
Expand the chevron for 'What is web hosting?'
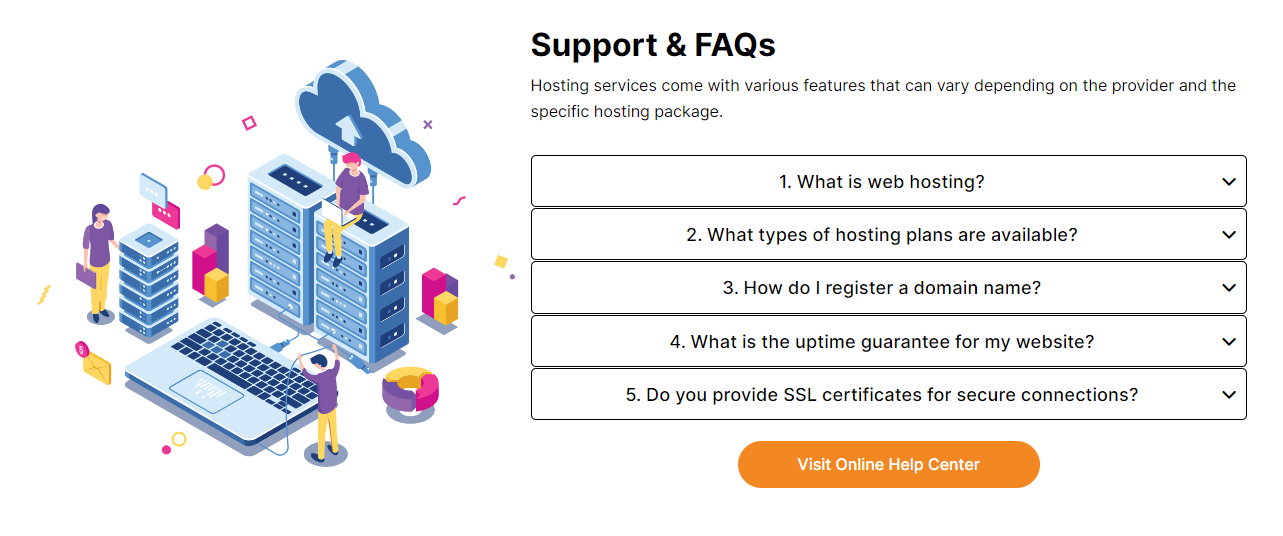1229,182
